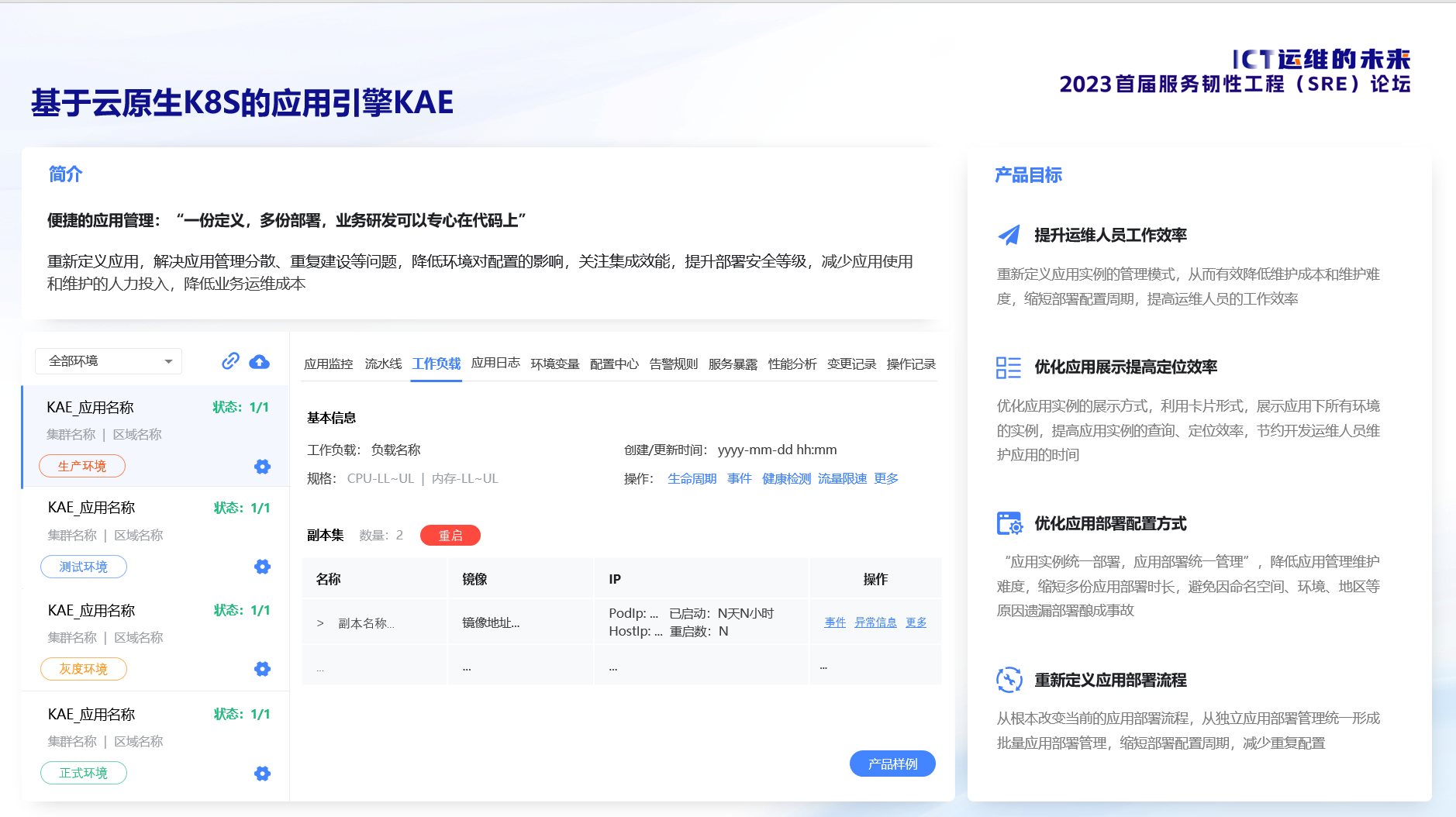Open the 全部环境 environment dropdown

pos(109,361)
